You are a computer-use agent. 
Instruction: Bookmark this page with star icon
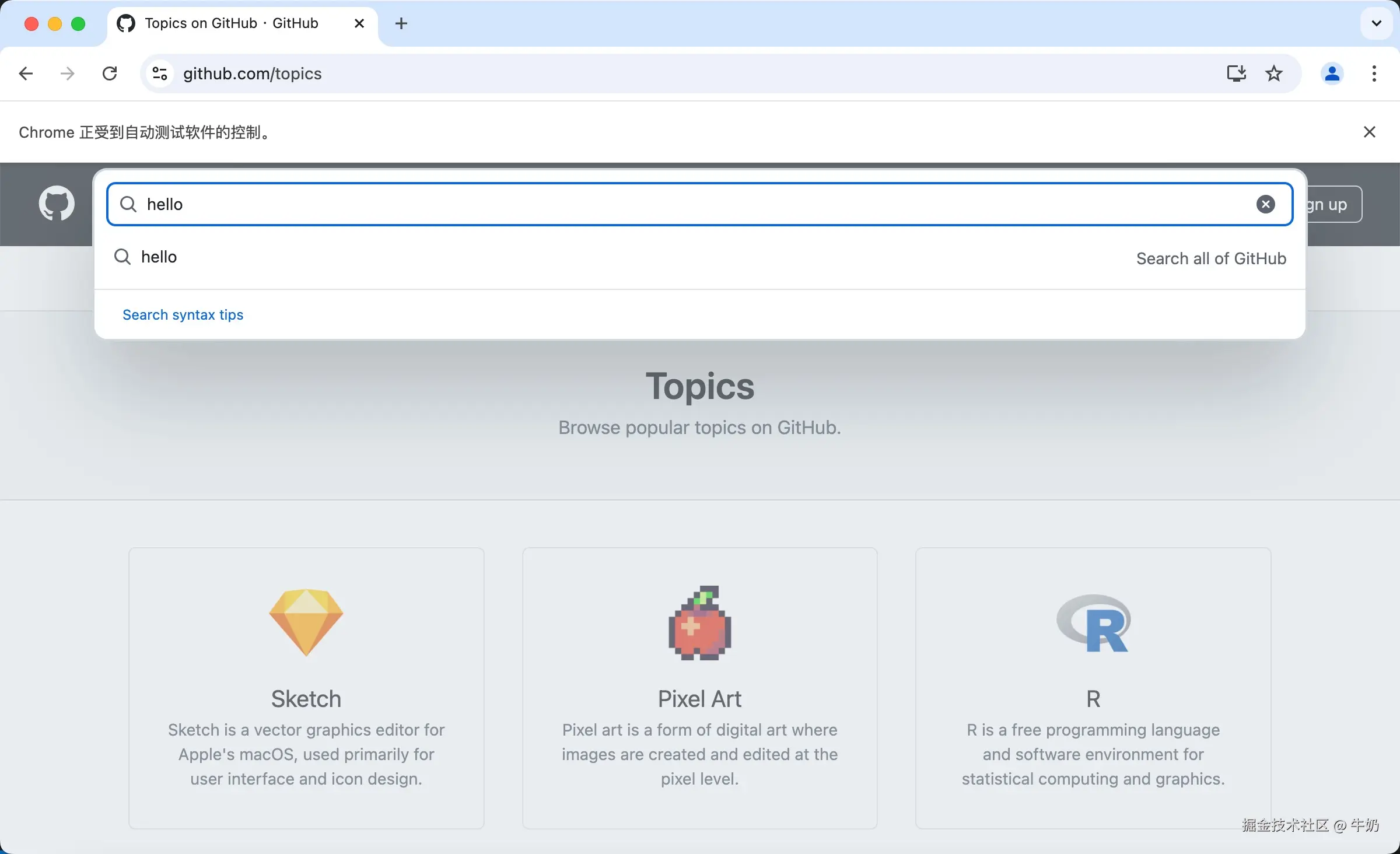1274,73
